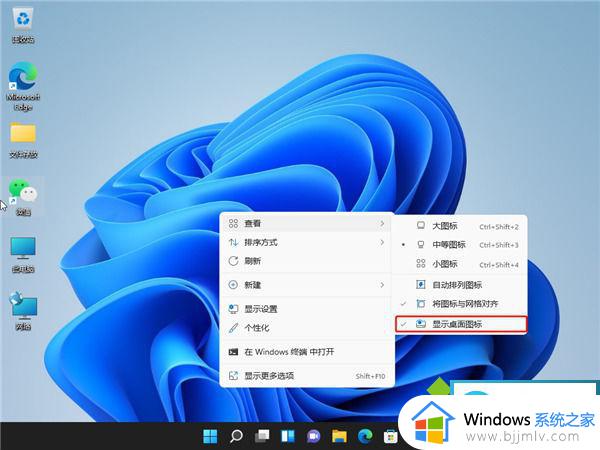Expand the 新建 submenu

point(307,285)
